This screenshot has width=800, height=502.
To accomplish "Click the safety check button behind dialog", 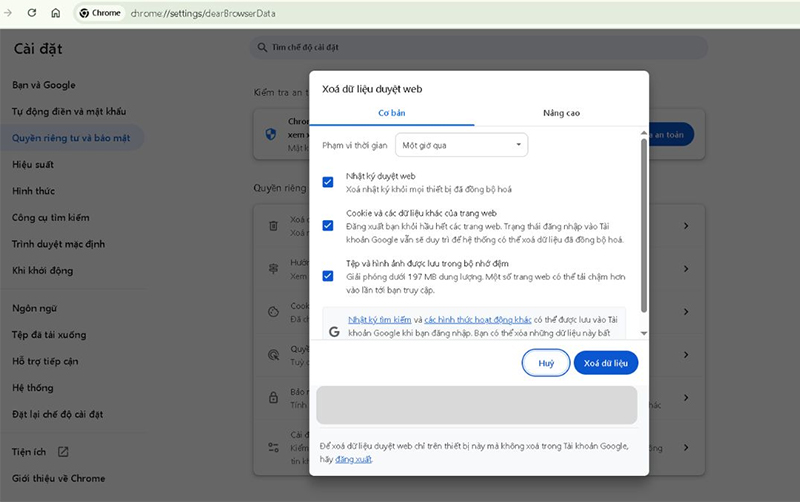I will pyautogui.click(x=671, y=135).
